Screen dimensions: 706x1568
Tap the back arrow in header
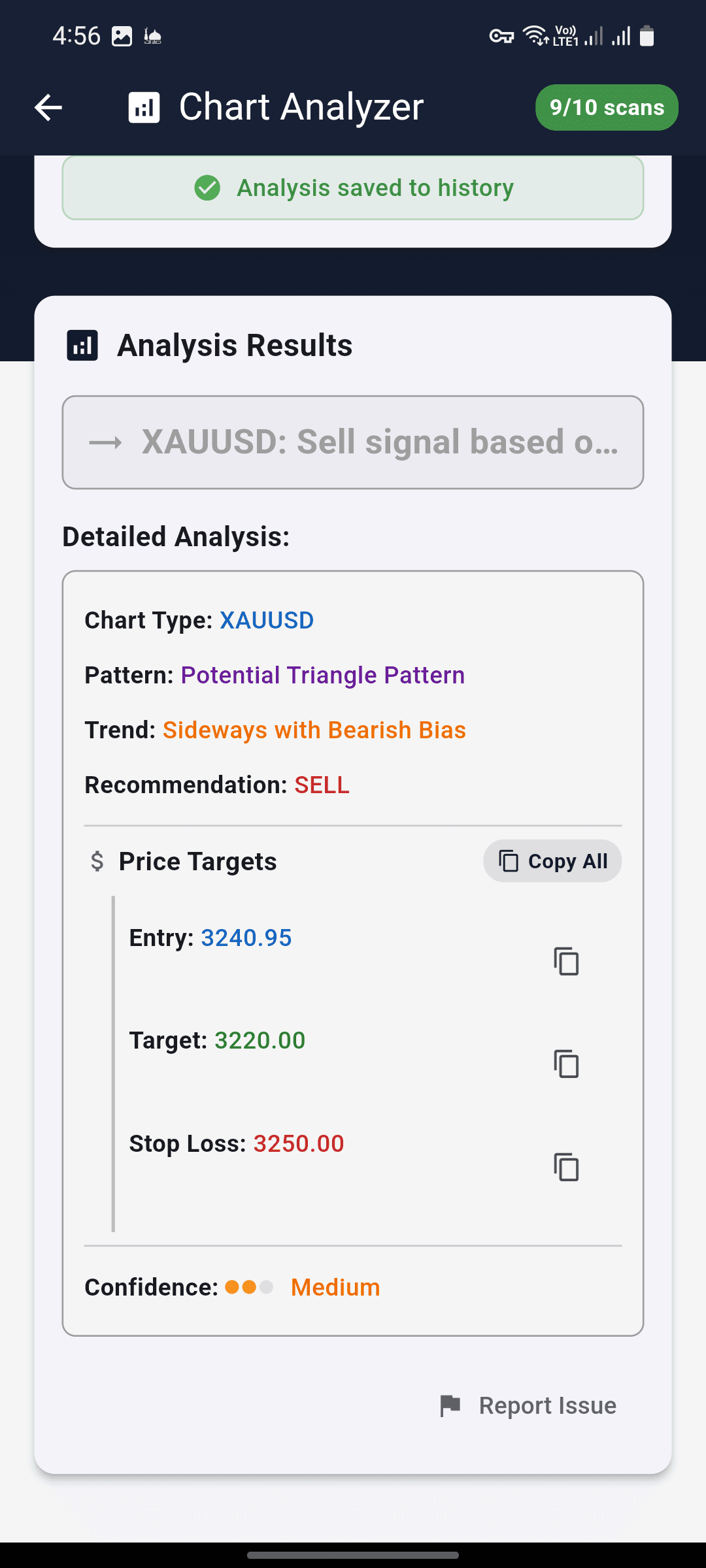[x=48, y=108]
